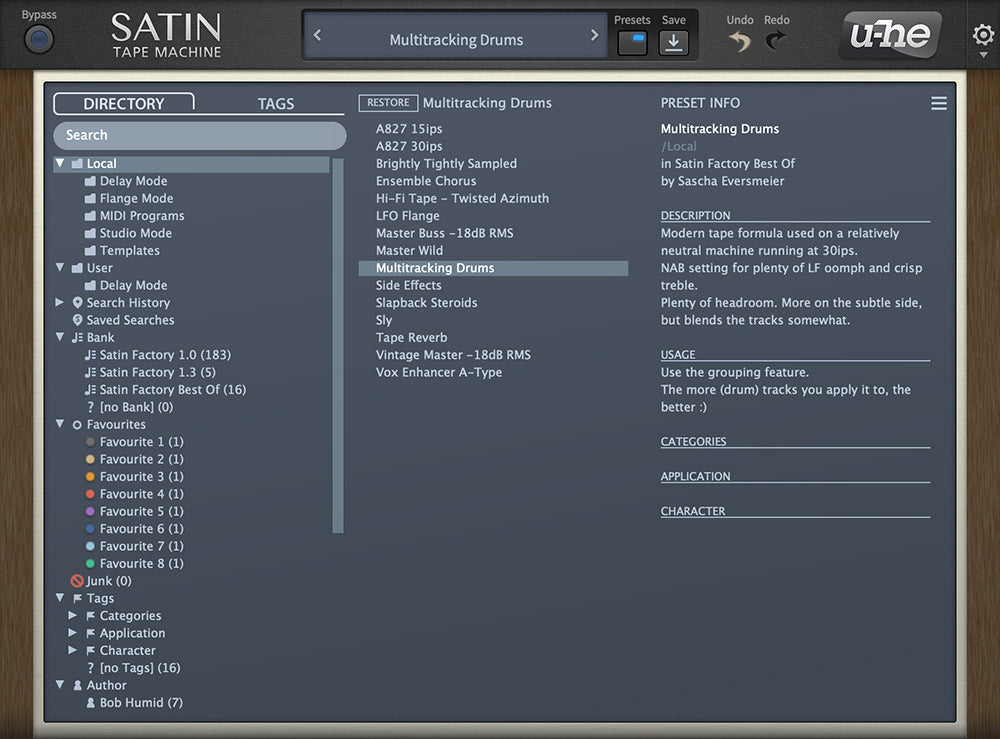1000x739 pixels.
Task: Load the Slapback Steroids preset
Action: (x=427, y=303)
